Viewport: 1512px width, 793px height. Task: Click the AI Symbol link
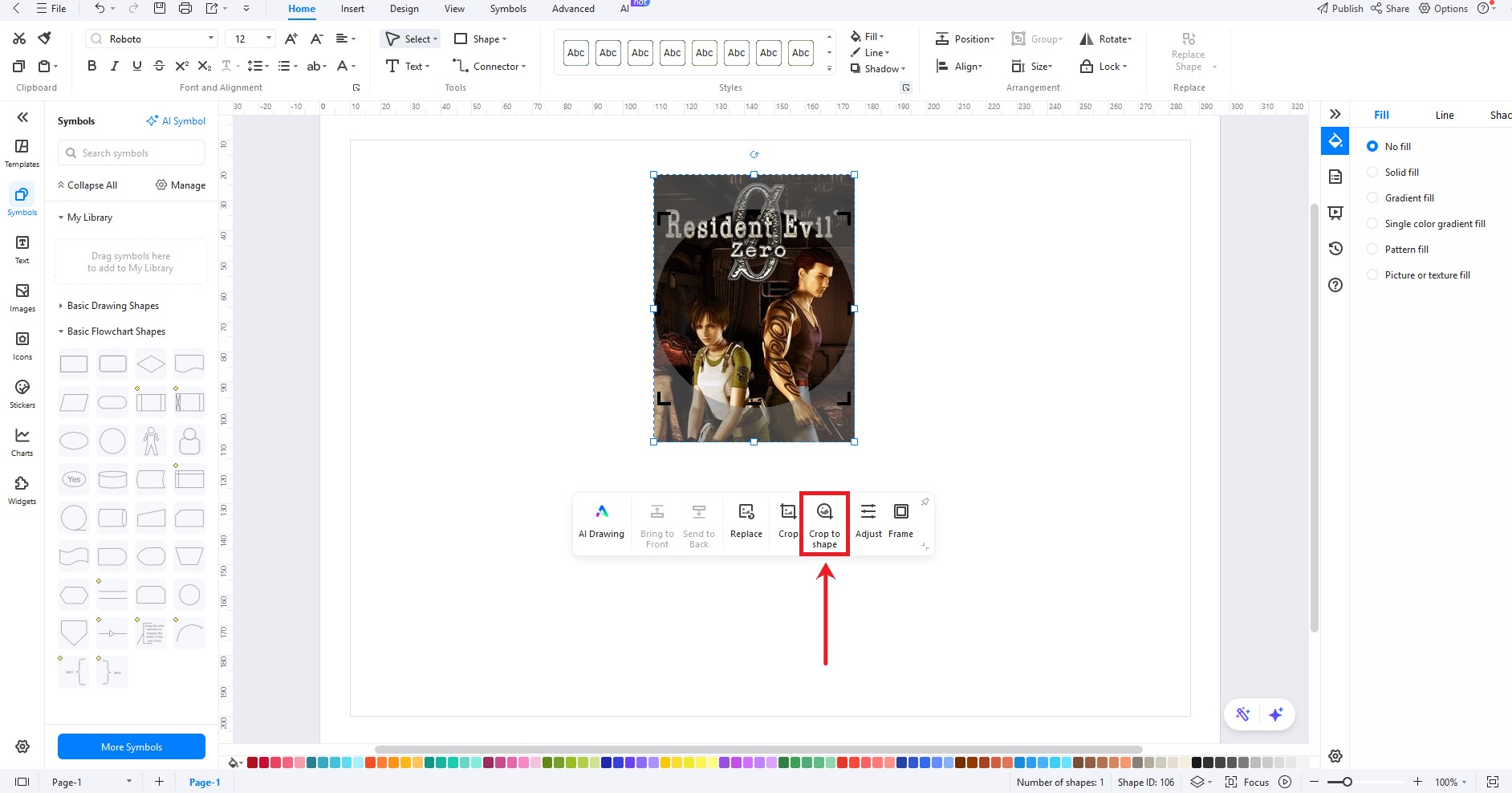click(176, 121)
